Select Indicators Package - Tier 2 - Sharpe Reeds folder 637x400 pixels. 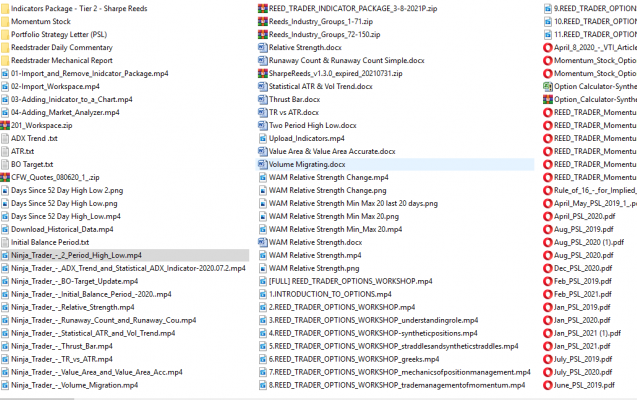point(79,9)
